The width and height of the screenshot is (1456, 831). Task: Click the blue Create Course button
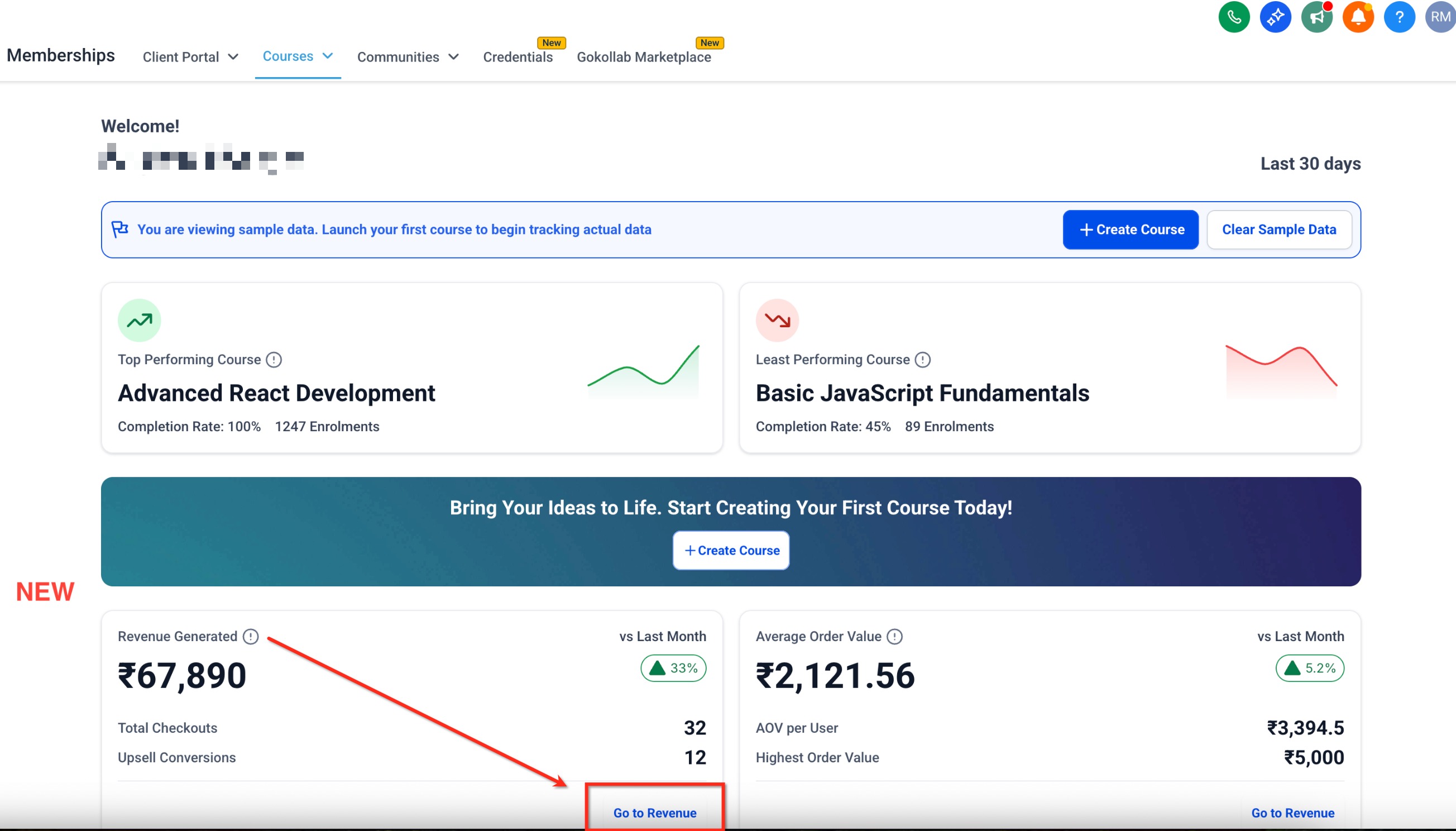click(1129, 230)
